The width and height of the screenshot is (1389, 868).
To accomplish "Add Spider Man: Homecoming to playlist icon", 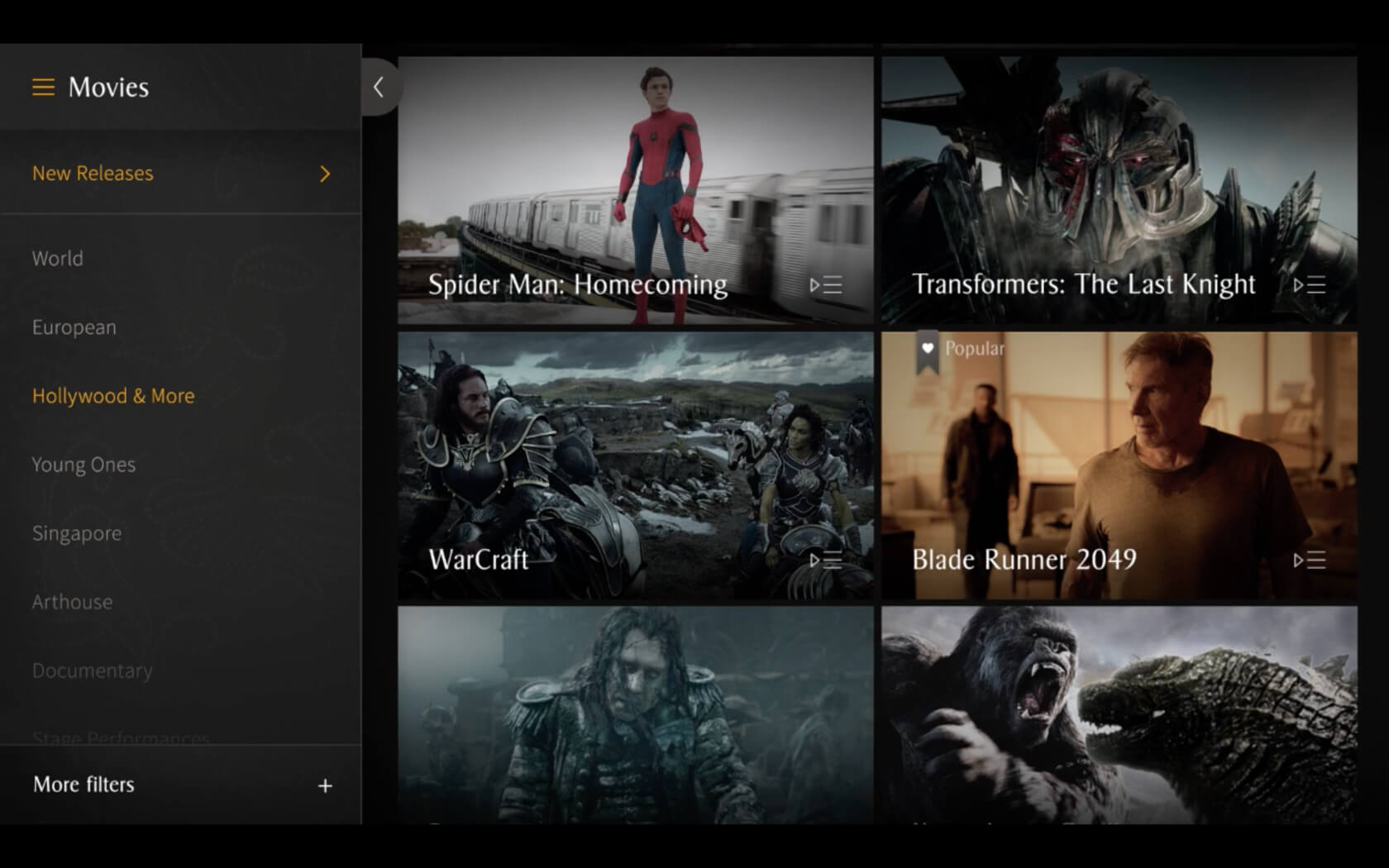I will pos(826,285).
